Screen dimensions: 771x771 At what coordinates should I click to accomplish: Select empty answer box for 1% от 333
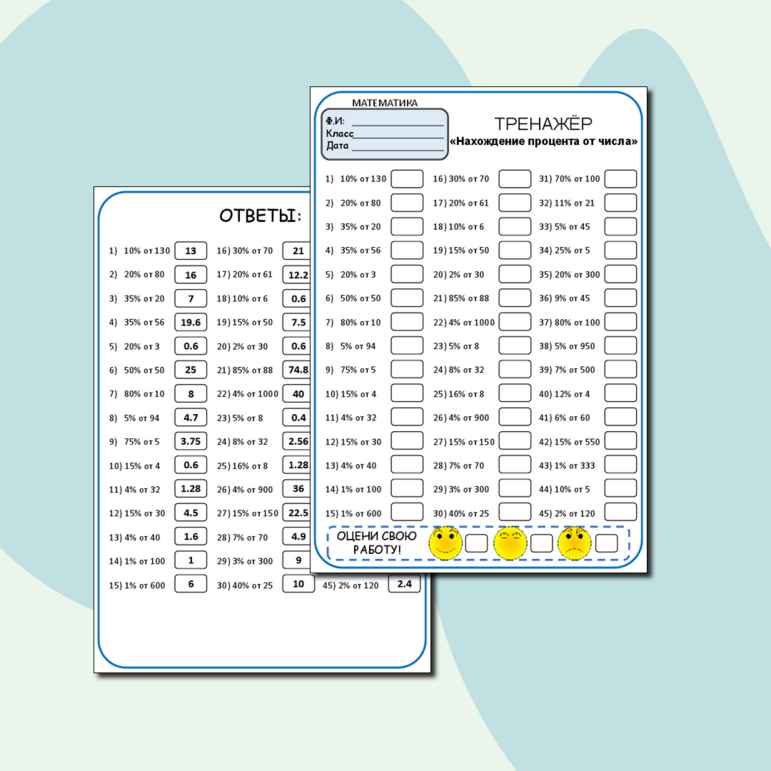pyautogui.click(x=620, y=465)
